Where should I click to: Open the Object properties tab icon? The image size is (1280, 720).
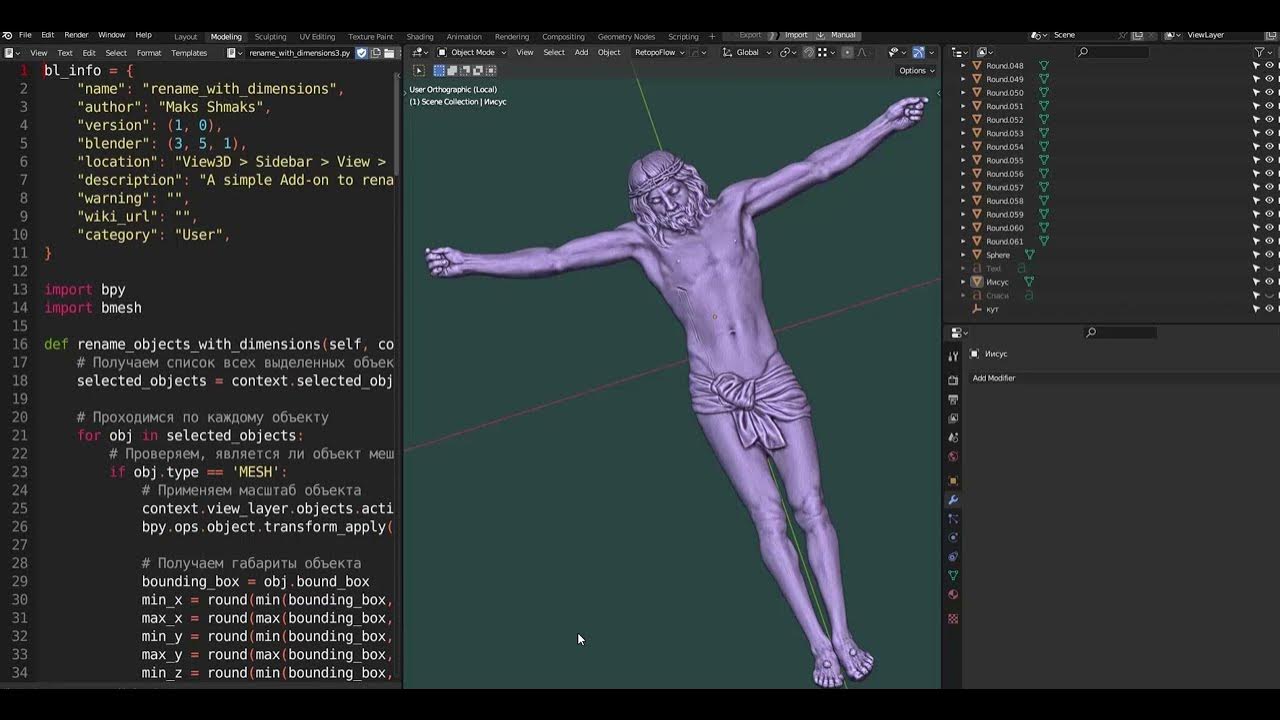coord(953,481)
